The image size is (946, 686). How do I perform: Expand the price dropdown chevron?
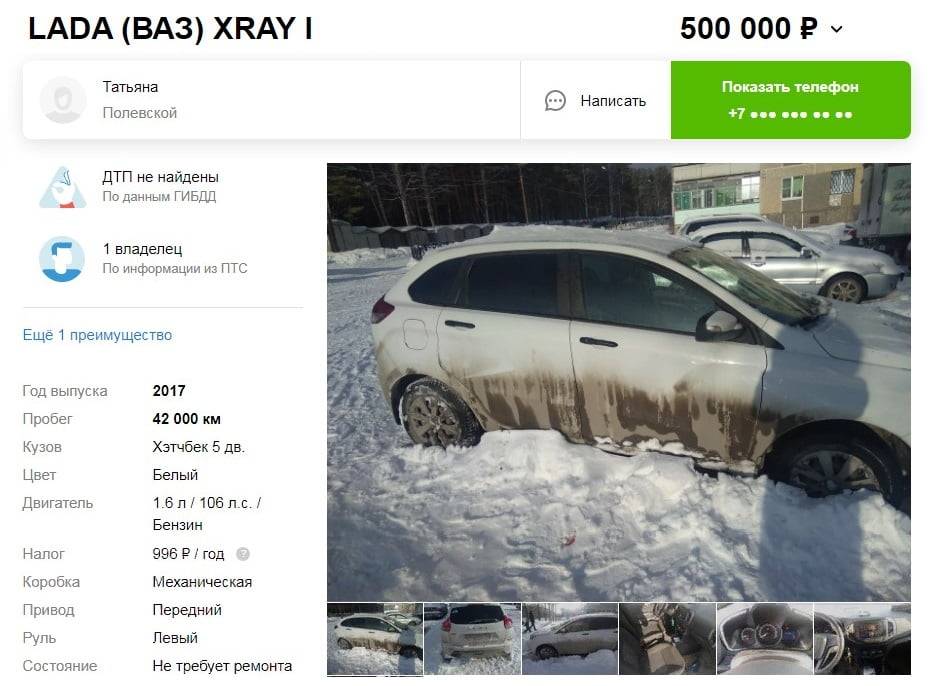(836, 29)
